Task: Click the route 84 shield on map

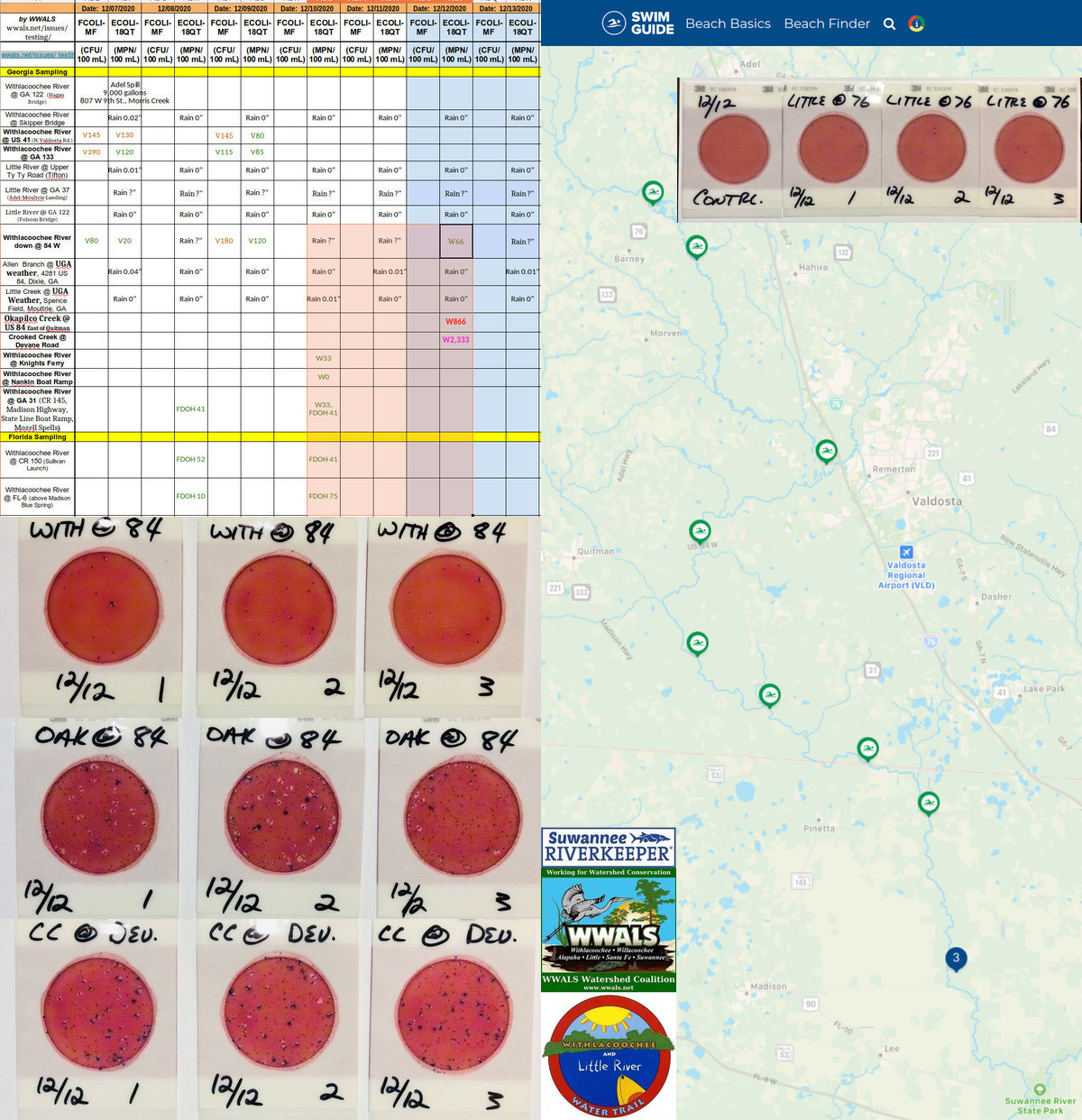Action: (1050, 429)
